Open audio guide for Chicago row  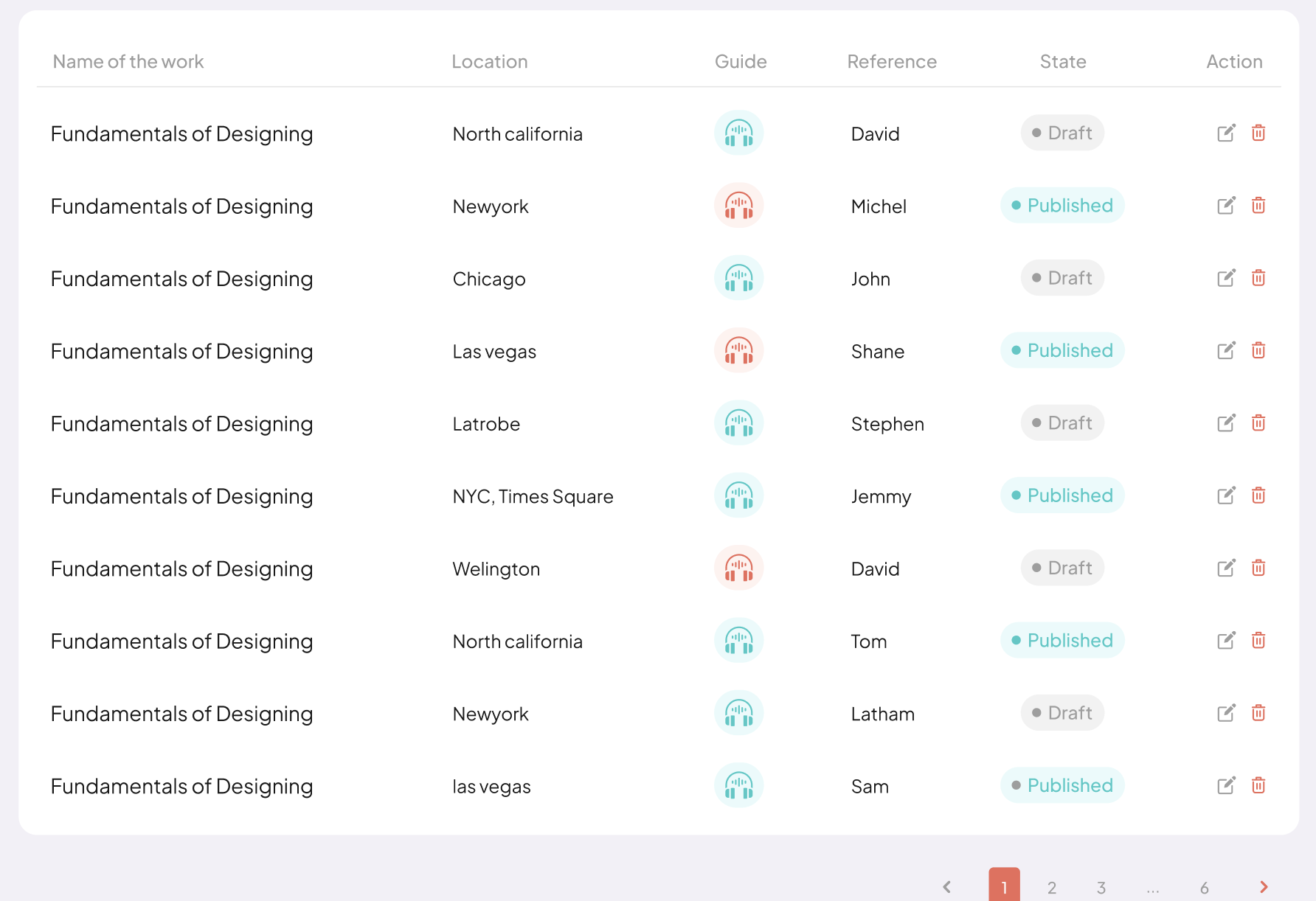click(738, 279)
